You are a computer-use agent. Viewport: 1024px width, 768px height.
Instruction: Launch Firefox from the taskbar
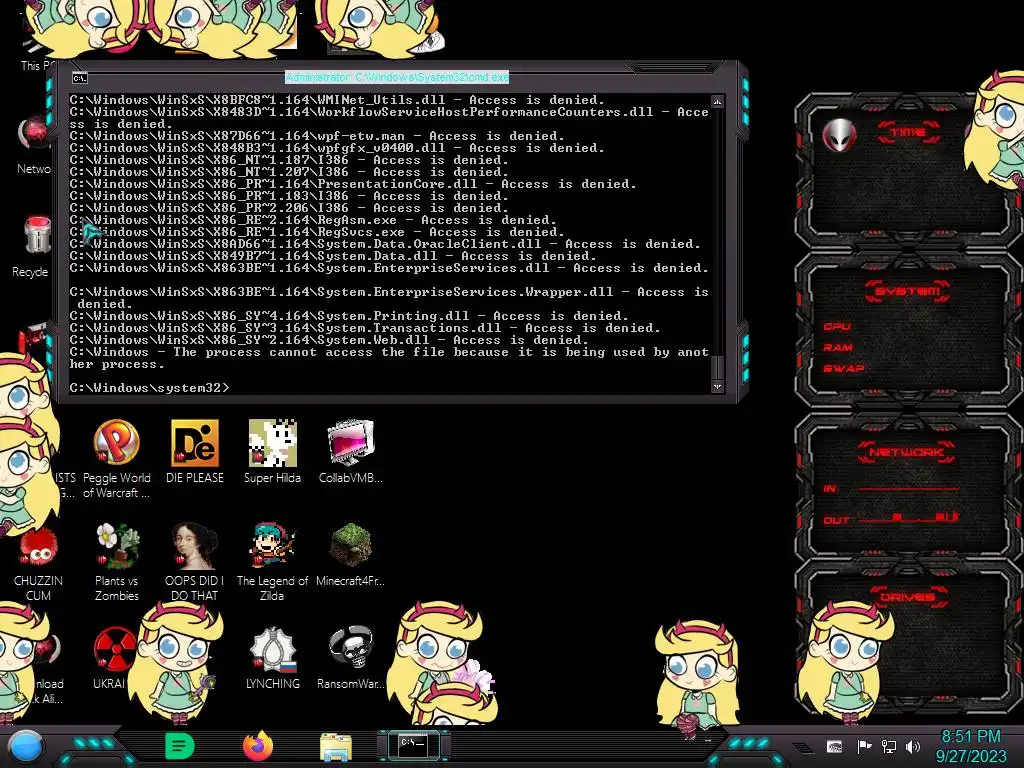(258, 746)
